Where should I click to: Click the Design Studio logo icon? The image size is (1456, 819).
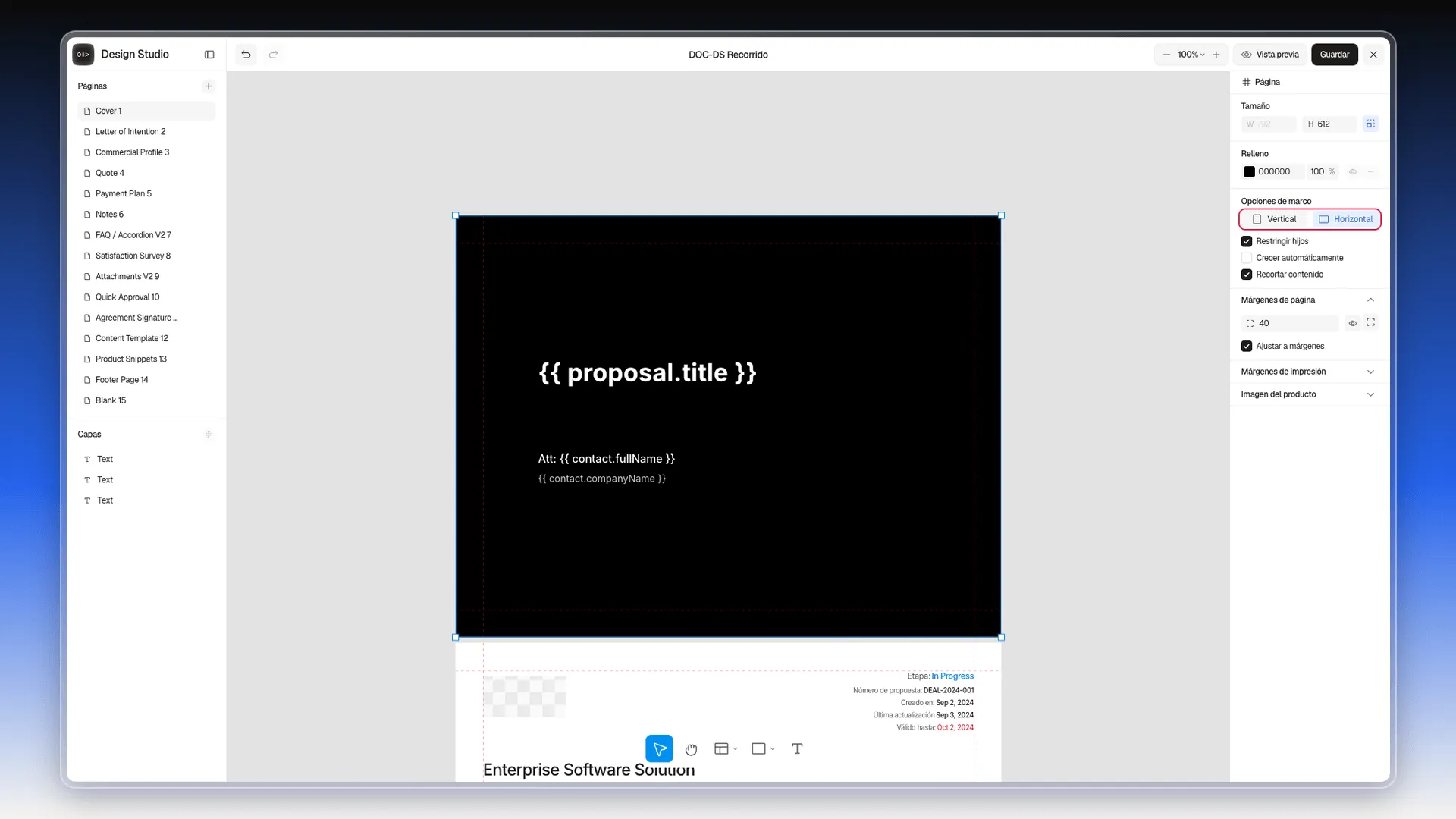(x=83, y=55)
